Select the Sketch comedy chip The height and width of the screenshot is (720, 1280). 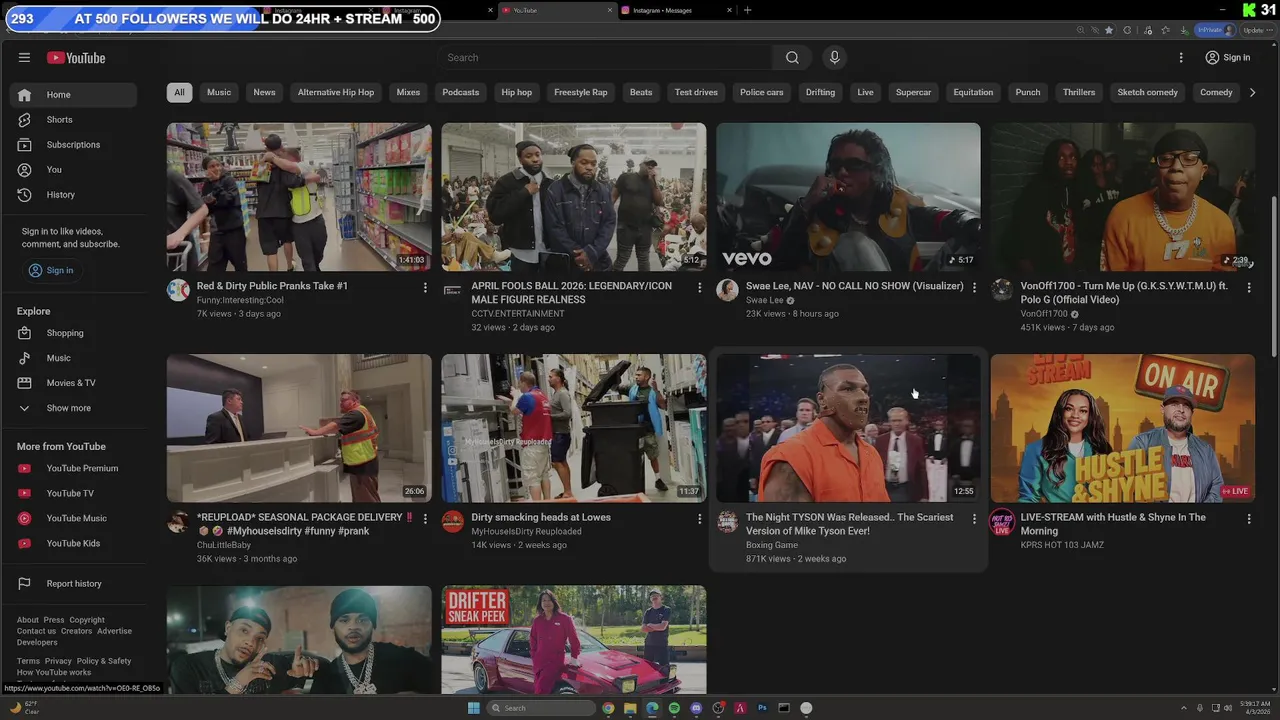tap(1147, 92)
